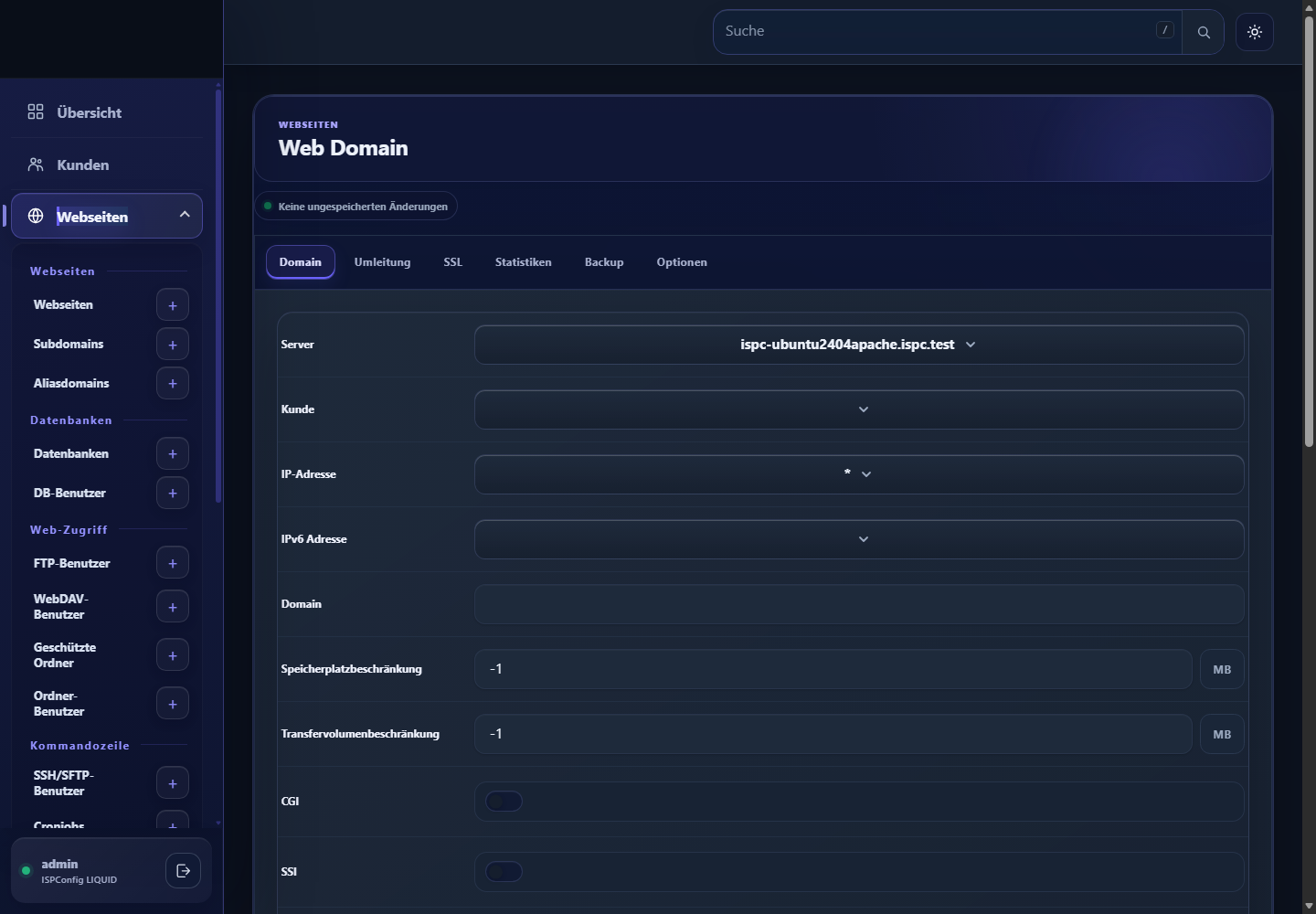Image resolution: width=1316 pixels, height=914 pixels.
Task: Click the Web-Zugriff section heading
Action: click(x=69, y=530)
